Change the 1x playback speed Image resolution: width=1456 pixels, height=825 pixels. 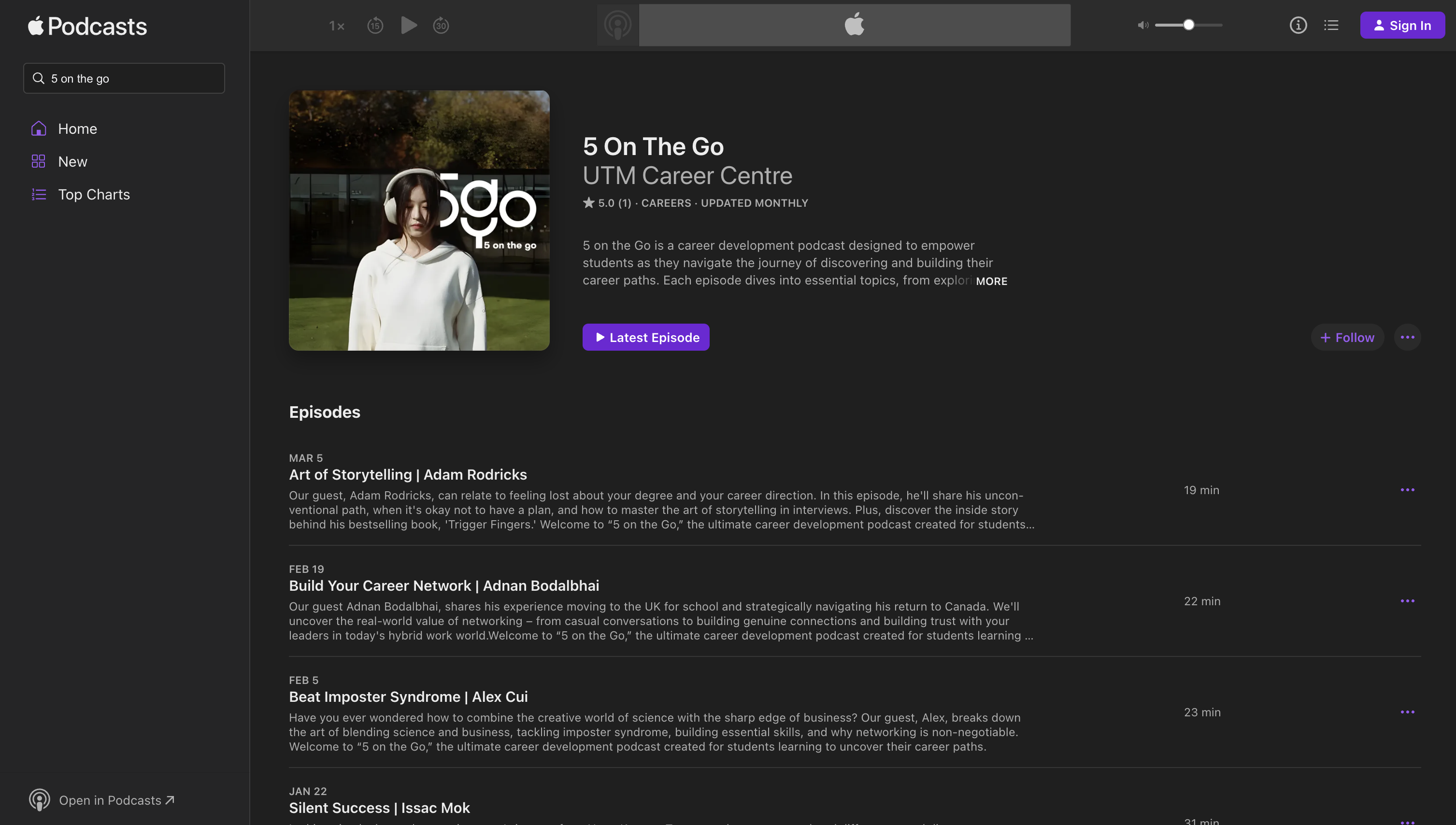[x=337, y=26]
